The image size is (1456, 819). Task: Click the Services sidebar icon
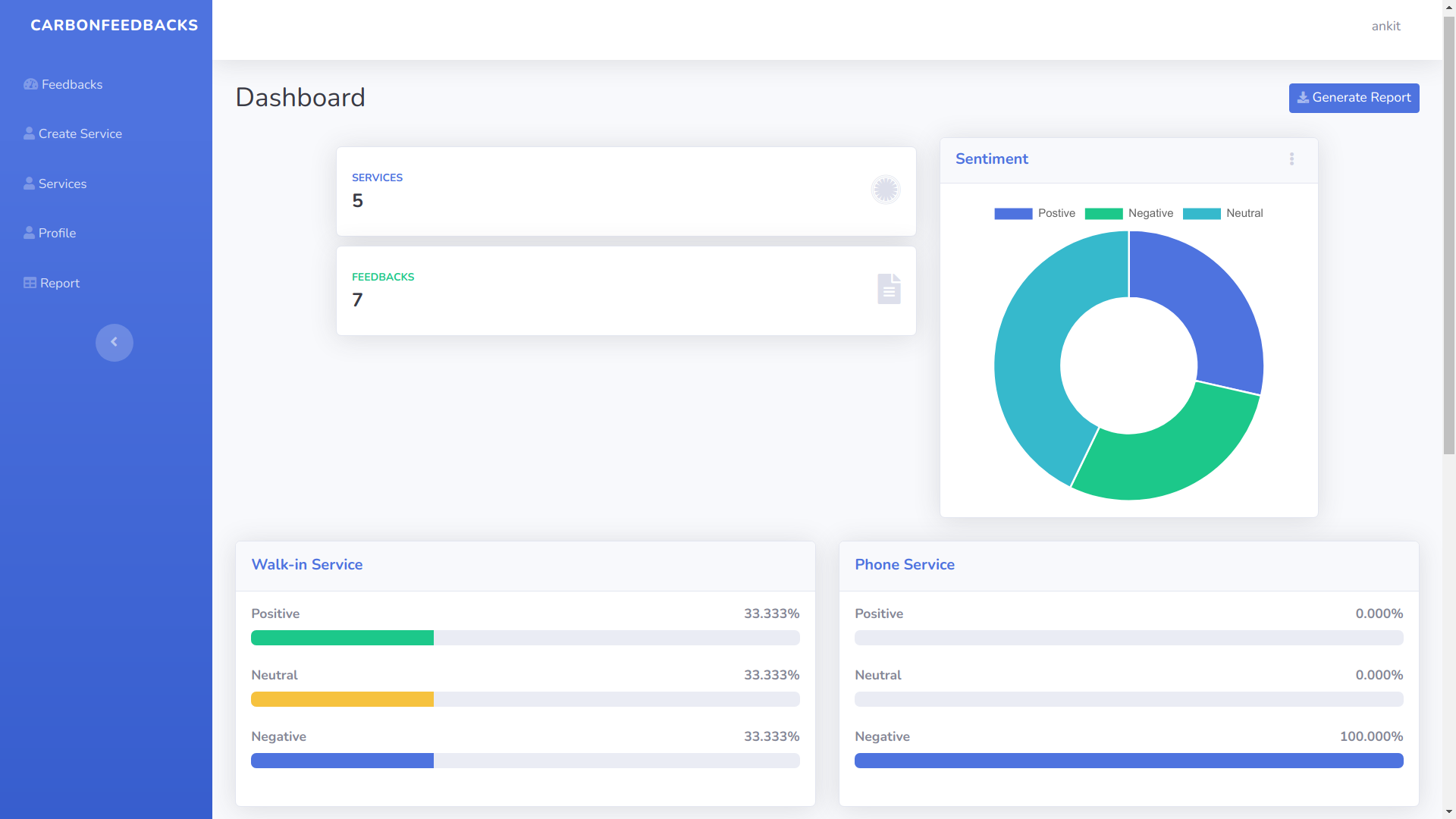[29, 184]
